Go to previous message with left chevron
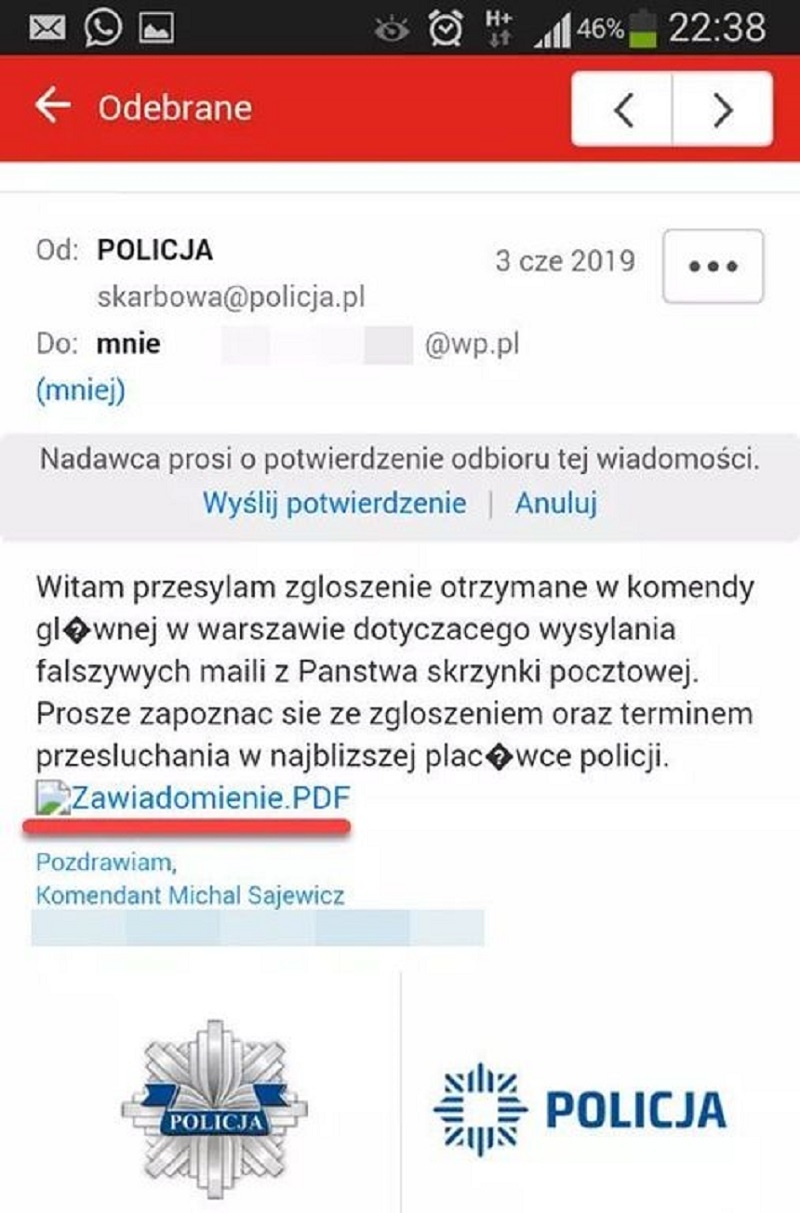This screenshot has height=1213, width=800. point(623,109)
